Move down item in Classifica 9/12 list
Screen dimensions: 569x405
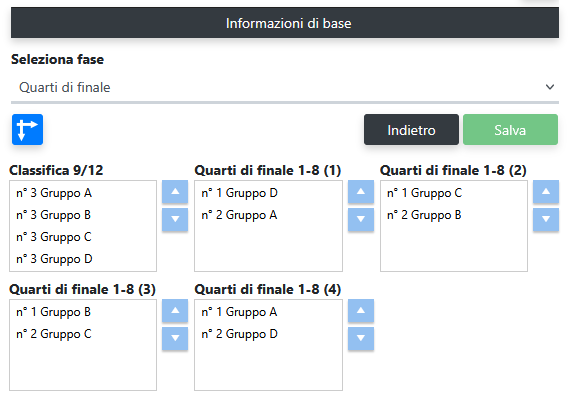coord(175,220)
